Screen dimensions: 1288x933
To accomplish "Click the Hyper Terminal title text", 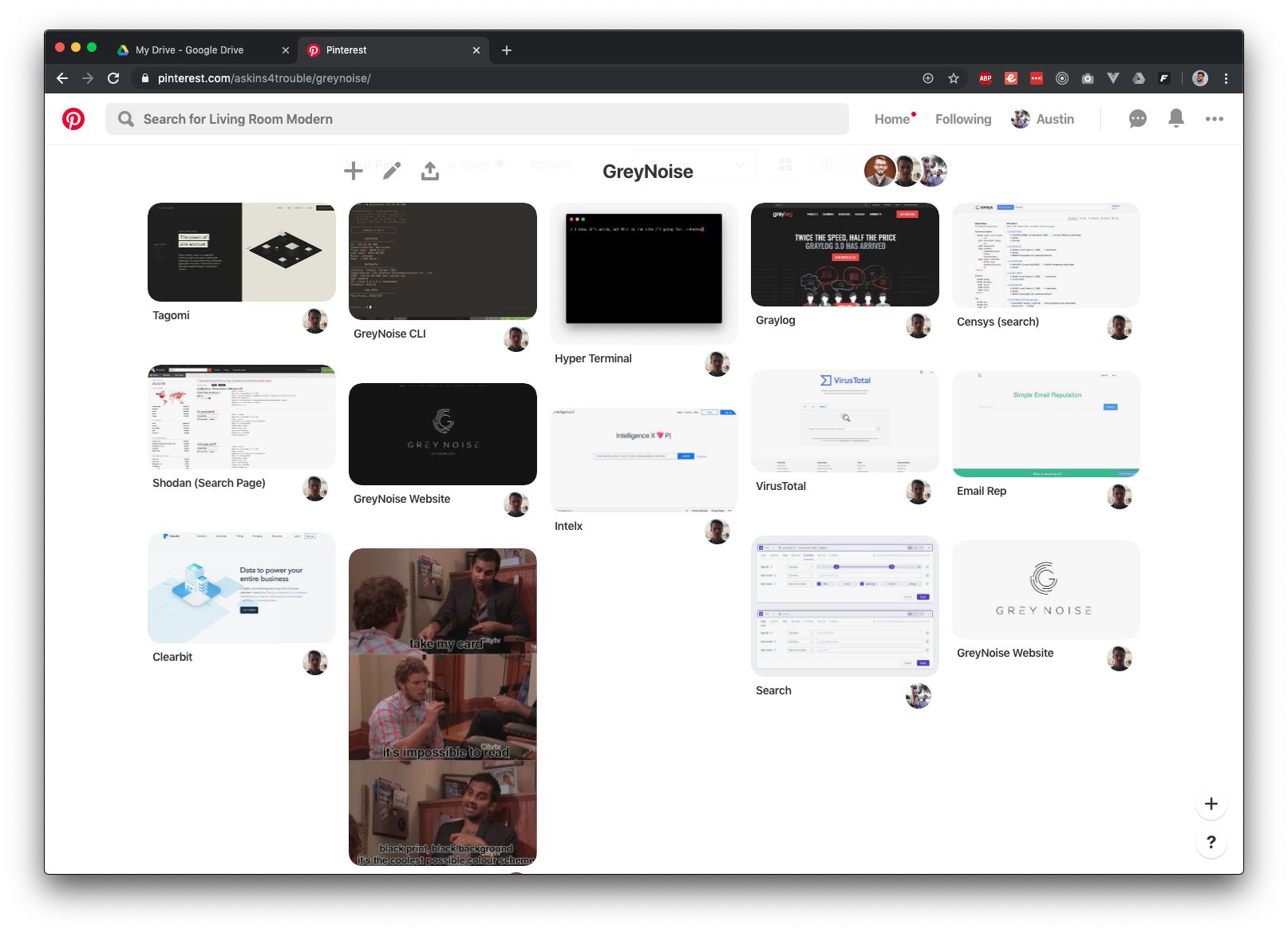I will tap(593, 358).
